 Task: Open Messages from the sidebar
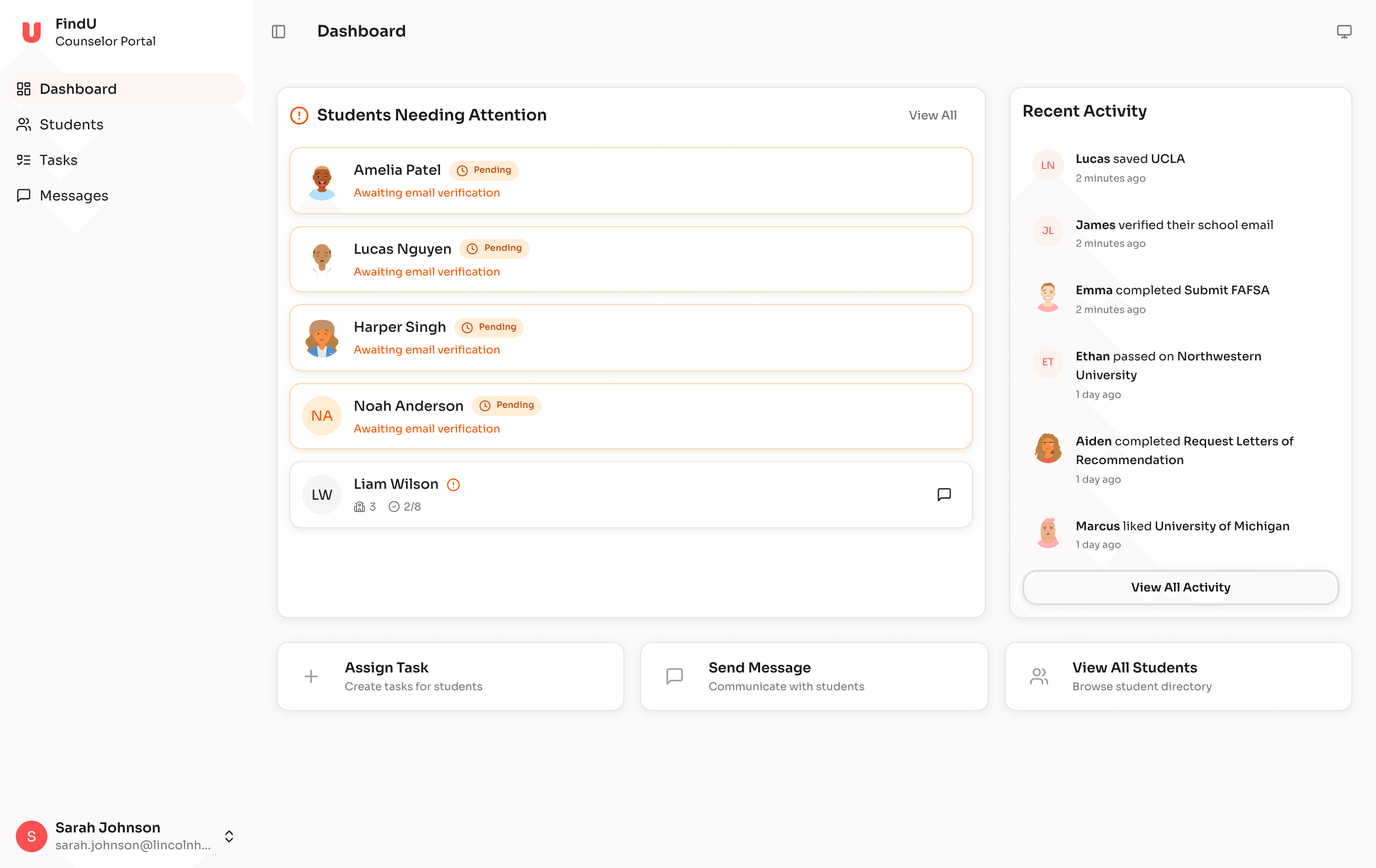click(x=74, y=196)
